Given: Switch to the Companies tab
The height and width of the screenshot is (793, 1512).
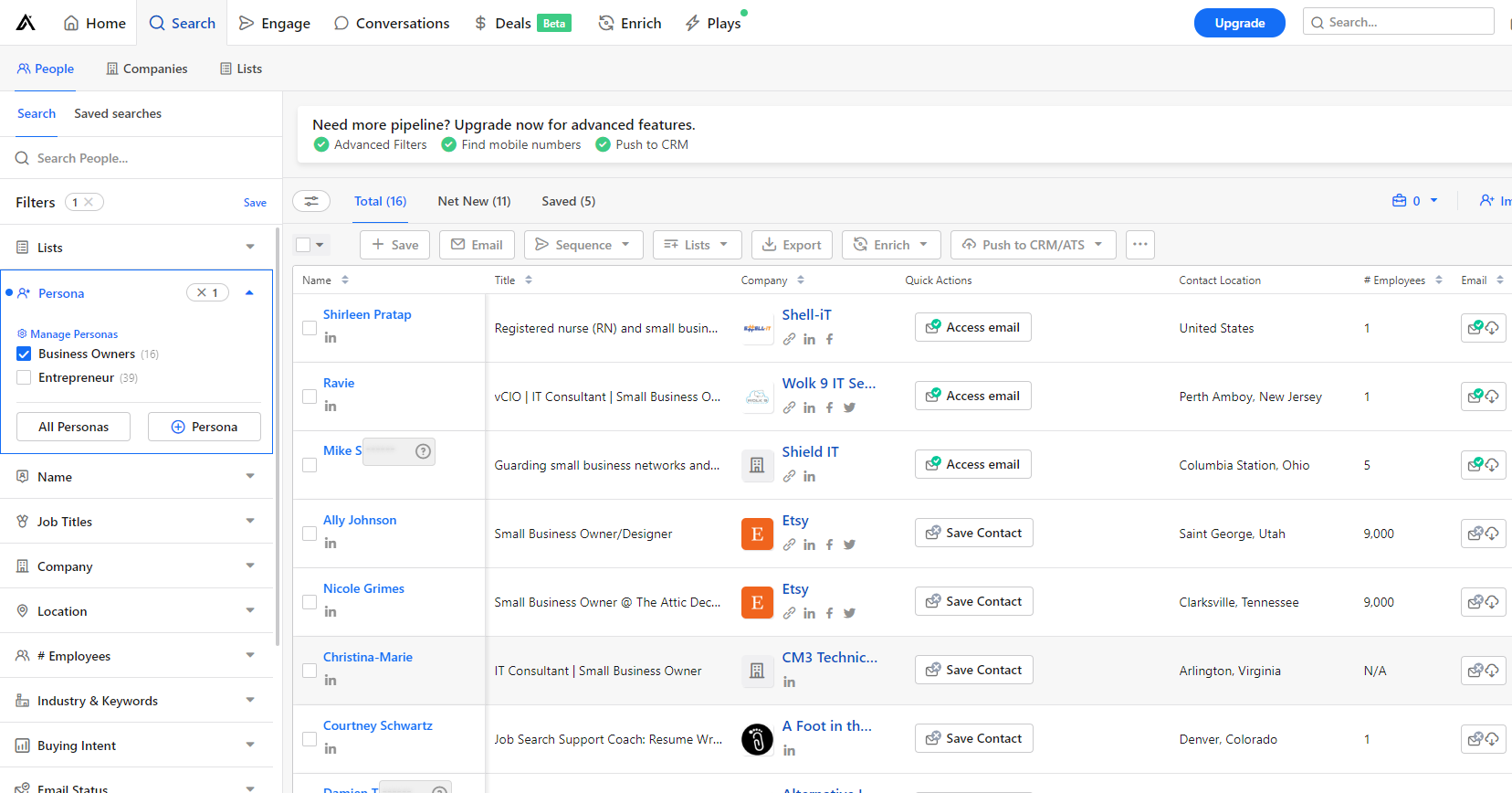Looking at the screenshot, I should click(147, 69).
